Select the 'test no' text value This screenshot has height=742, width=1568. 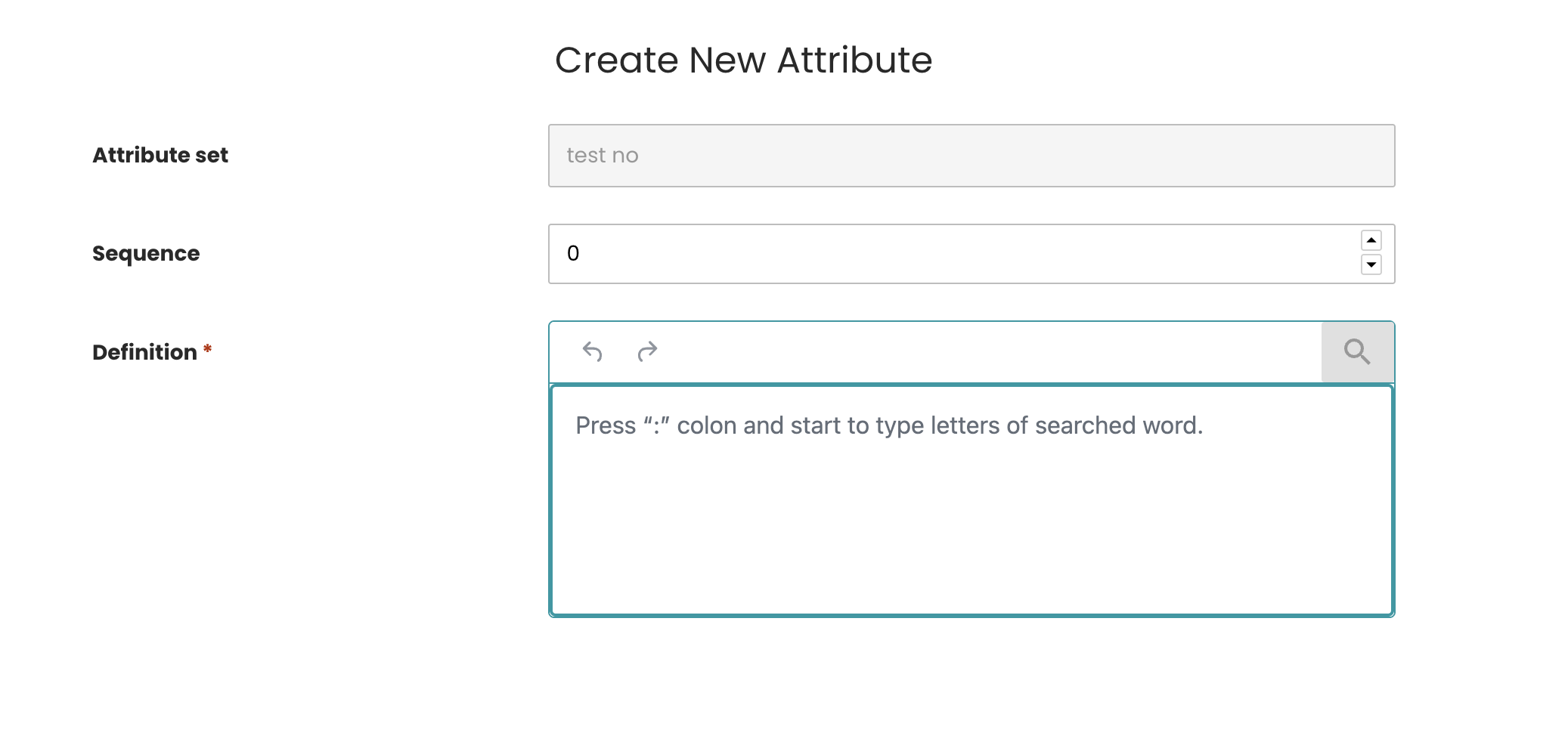tap(603, 156)
